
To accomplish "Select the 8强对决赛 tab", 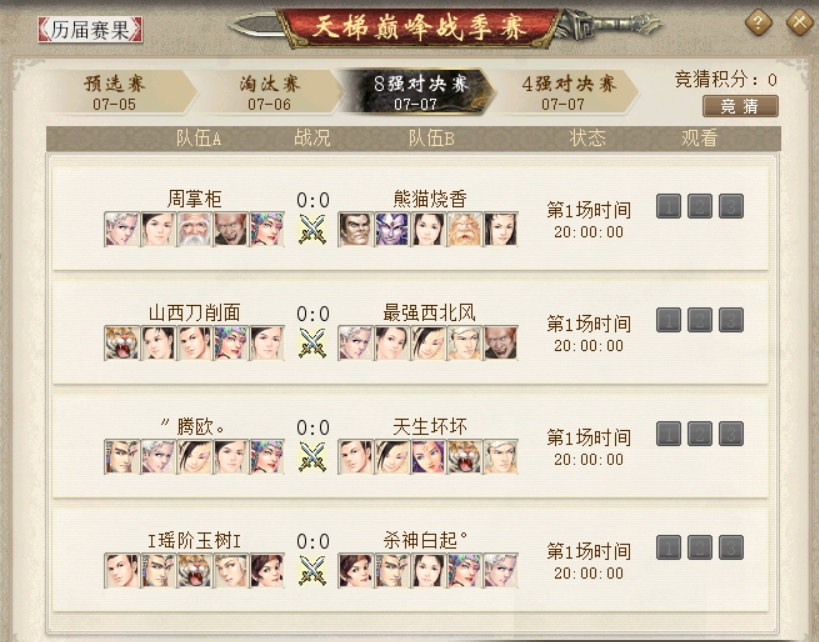I will click(x=418, y=92).
